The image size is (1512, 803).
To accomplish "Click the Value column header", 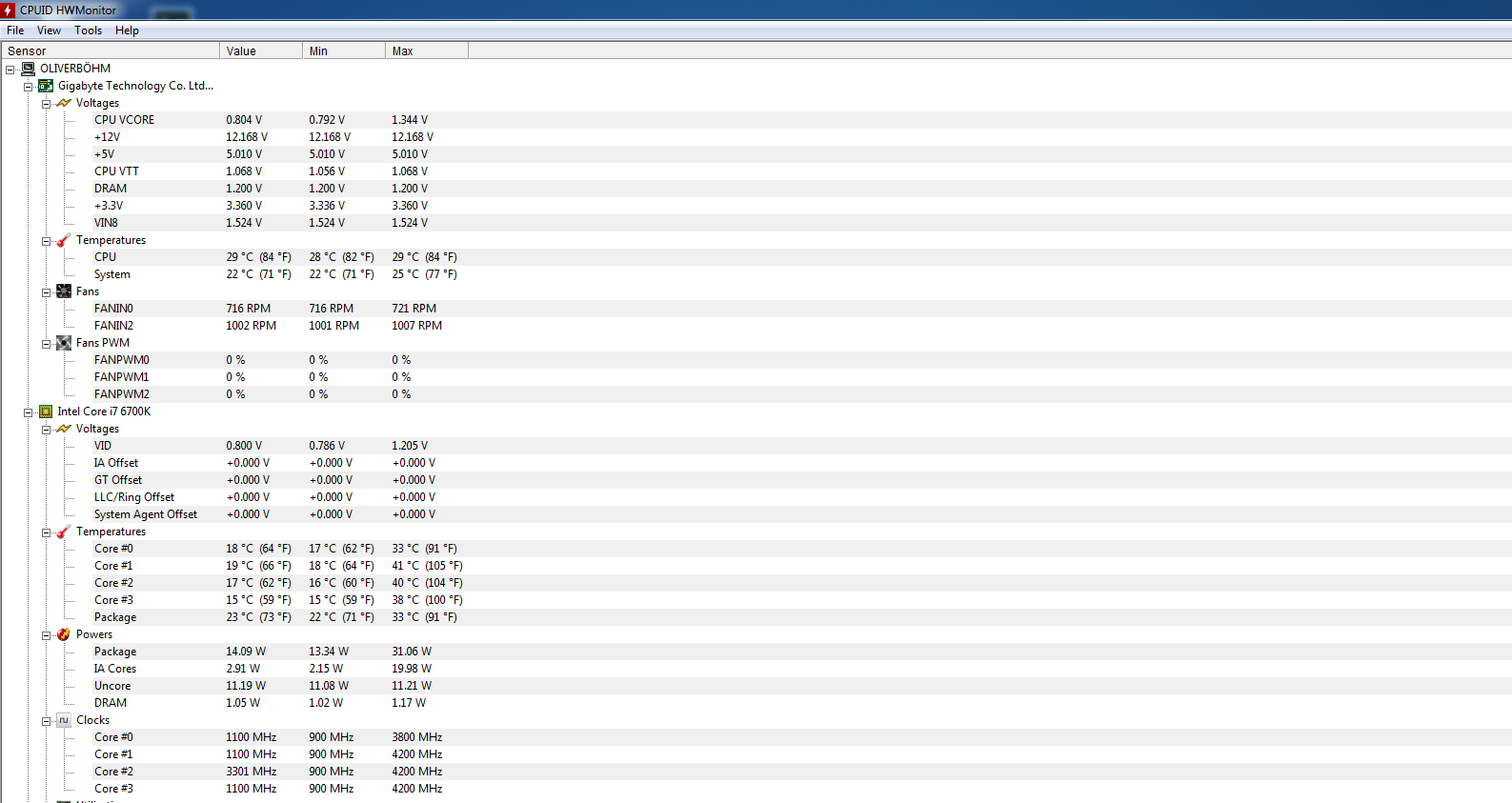I will pyautogui.click(x=261, y=50).
